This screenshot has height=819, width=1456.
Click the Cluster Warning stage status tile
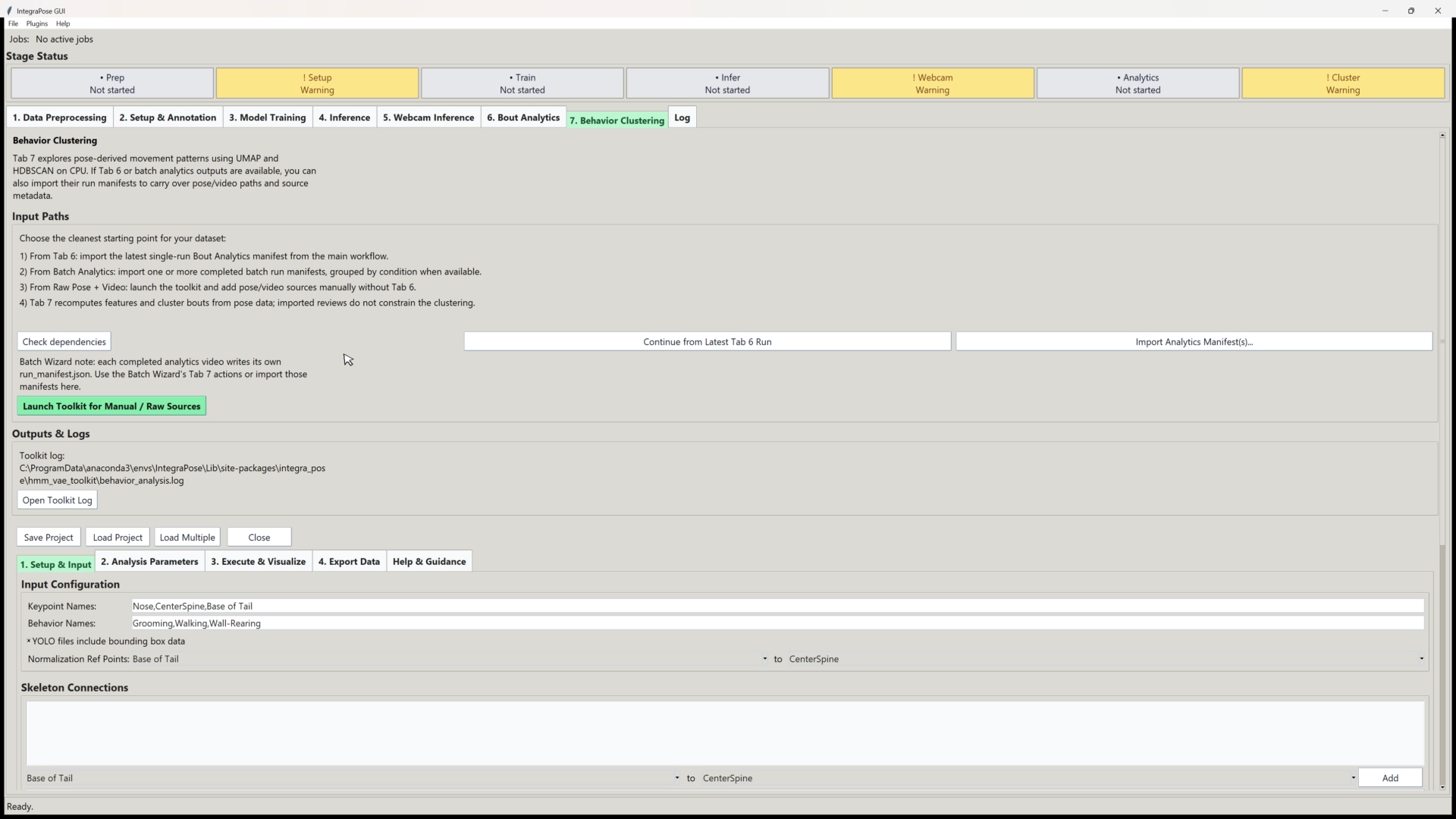click(x=1343, y=83)
